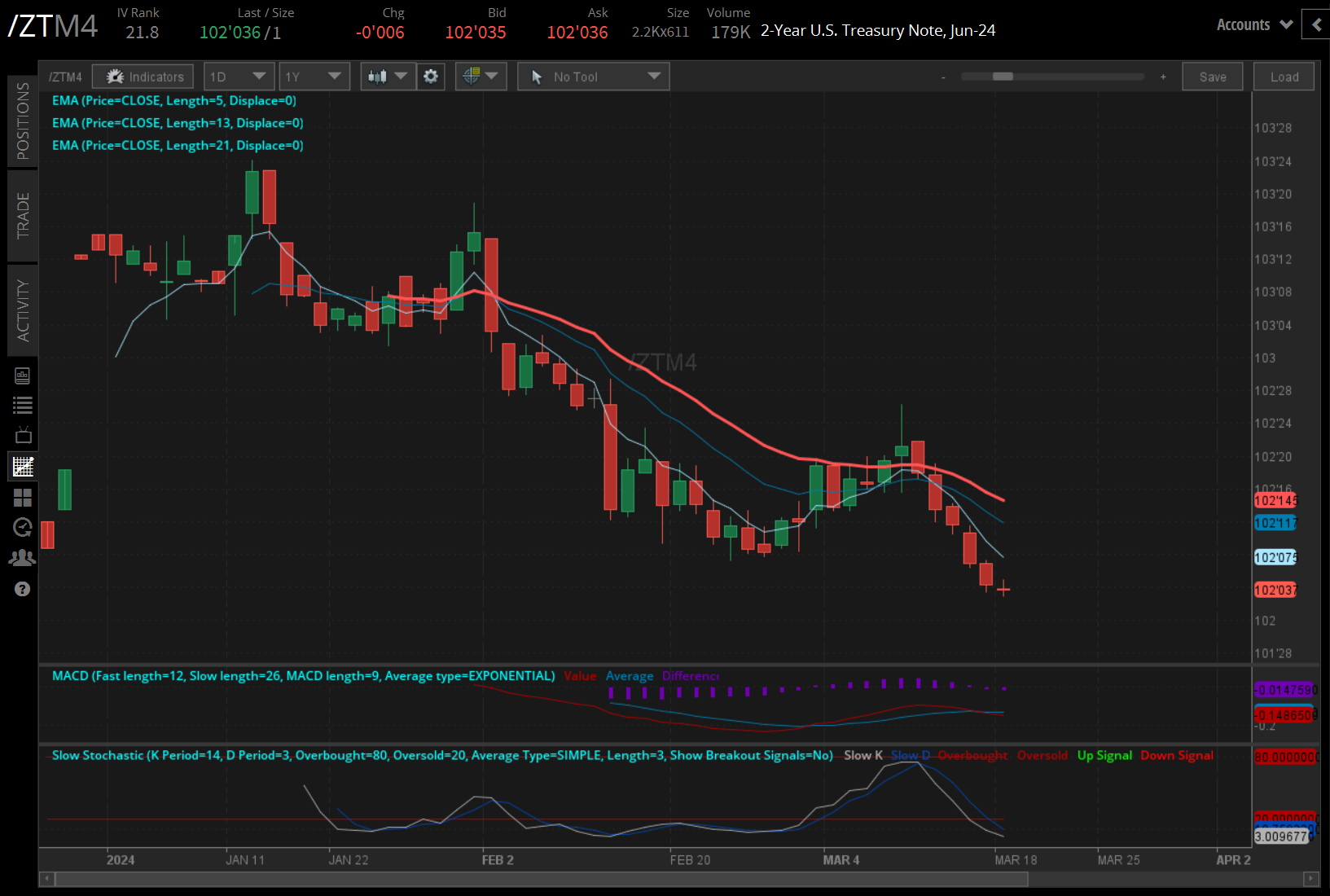Open chart settings via the gear icon
This screenshot has height=896, width=1330.
(431, 76)
